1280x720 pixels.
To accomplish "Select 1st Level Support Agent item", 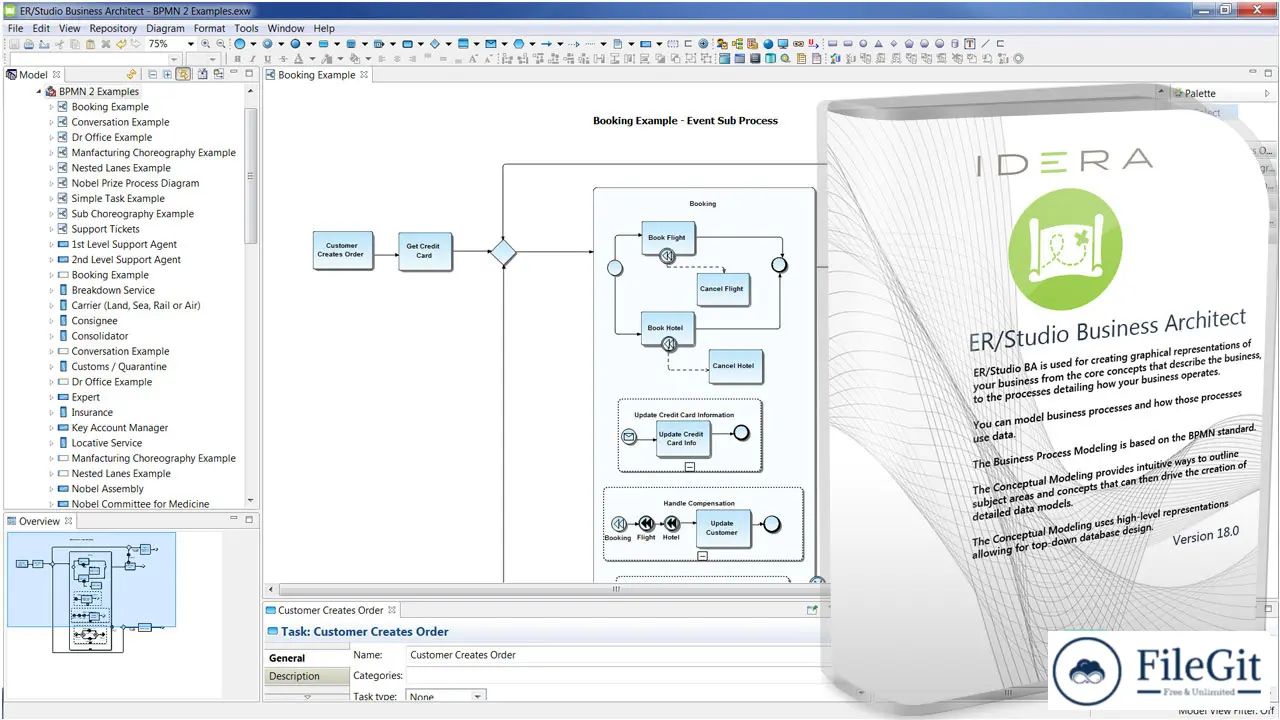I will click(x=124, y=245).
